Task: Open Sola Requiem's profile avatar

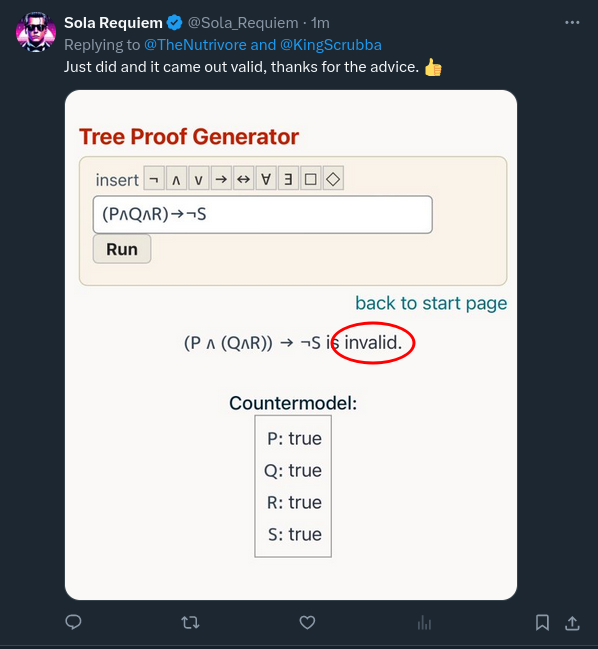Action: [x=36, y=32]
